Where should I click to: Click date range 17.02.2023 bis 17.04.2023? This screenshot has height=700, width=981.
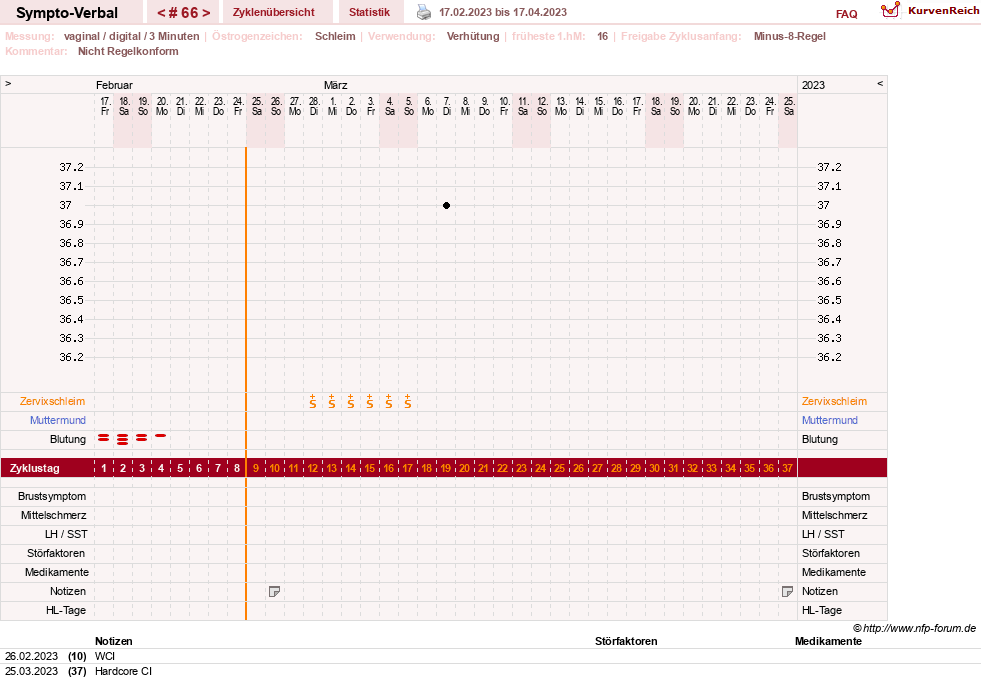[x=503, y=12]
